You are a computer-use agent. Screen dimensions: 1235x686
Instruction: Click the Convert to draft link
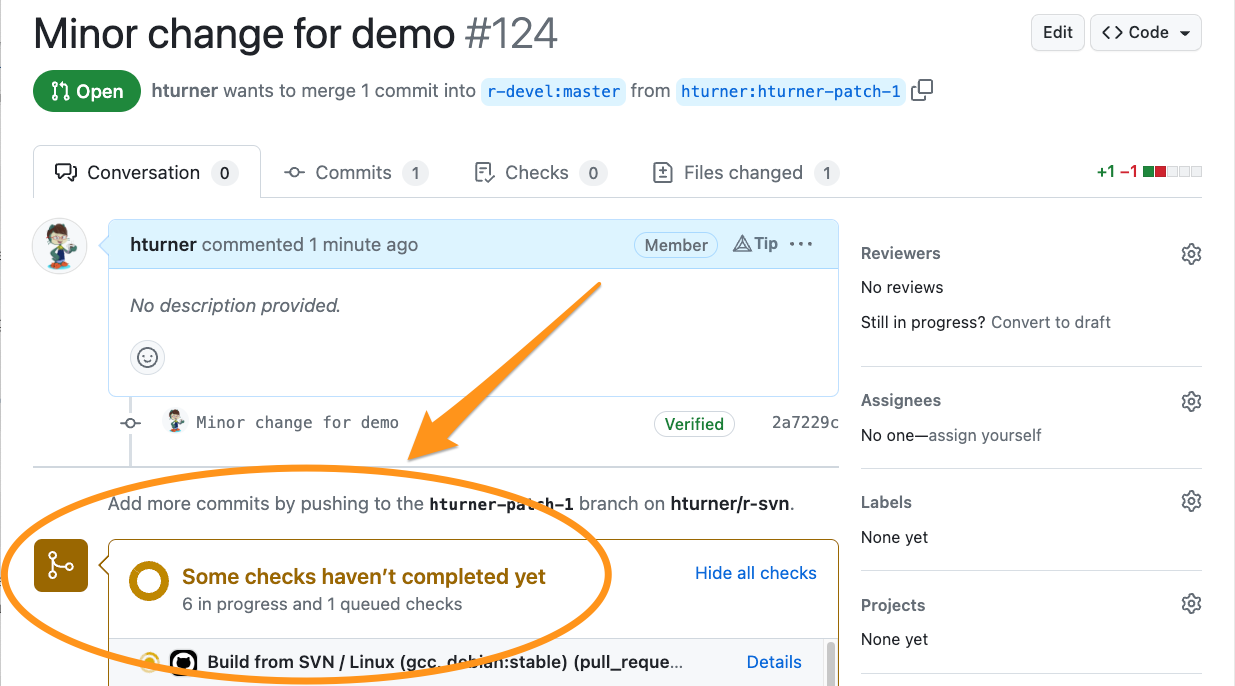coord(1051,322)
